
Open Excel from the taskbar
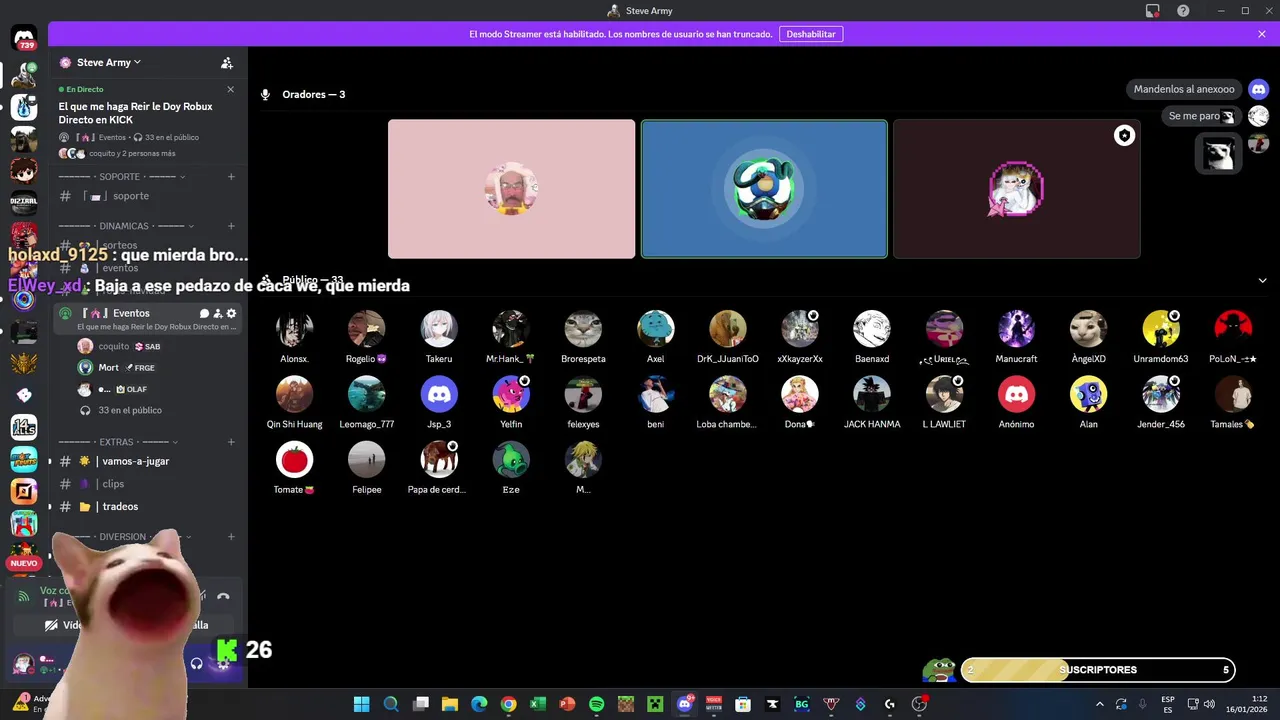538,704
